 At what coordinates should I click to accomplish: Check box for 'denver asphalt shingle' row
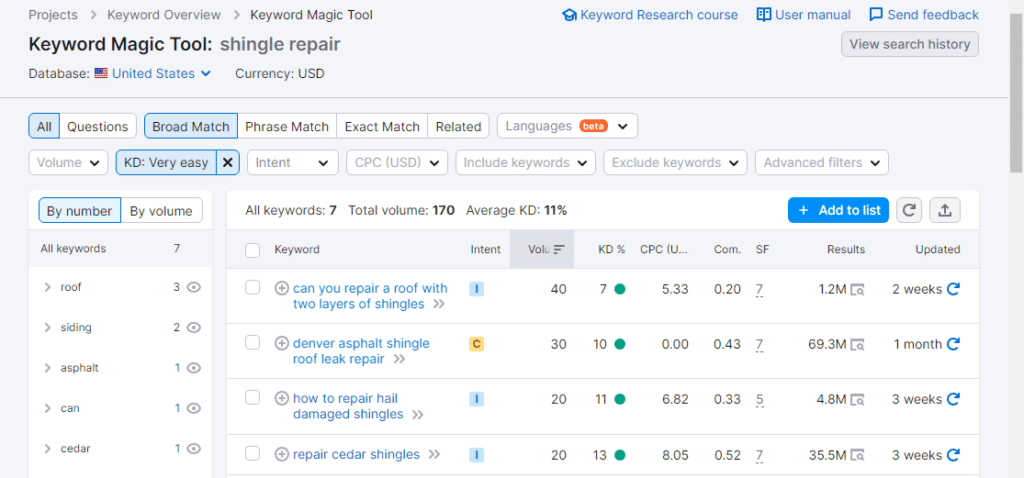click(253, 342)
